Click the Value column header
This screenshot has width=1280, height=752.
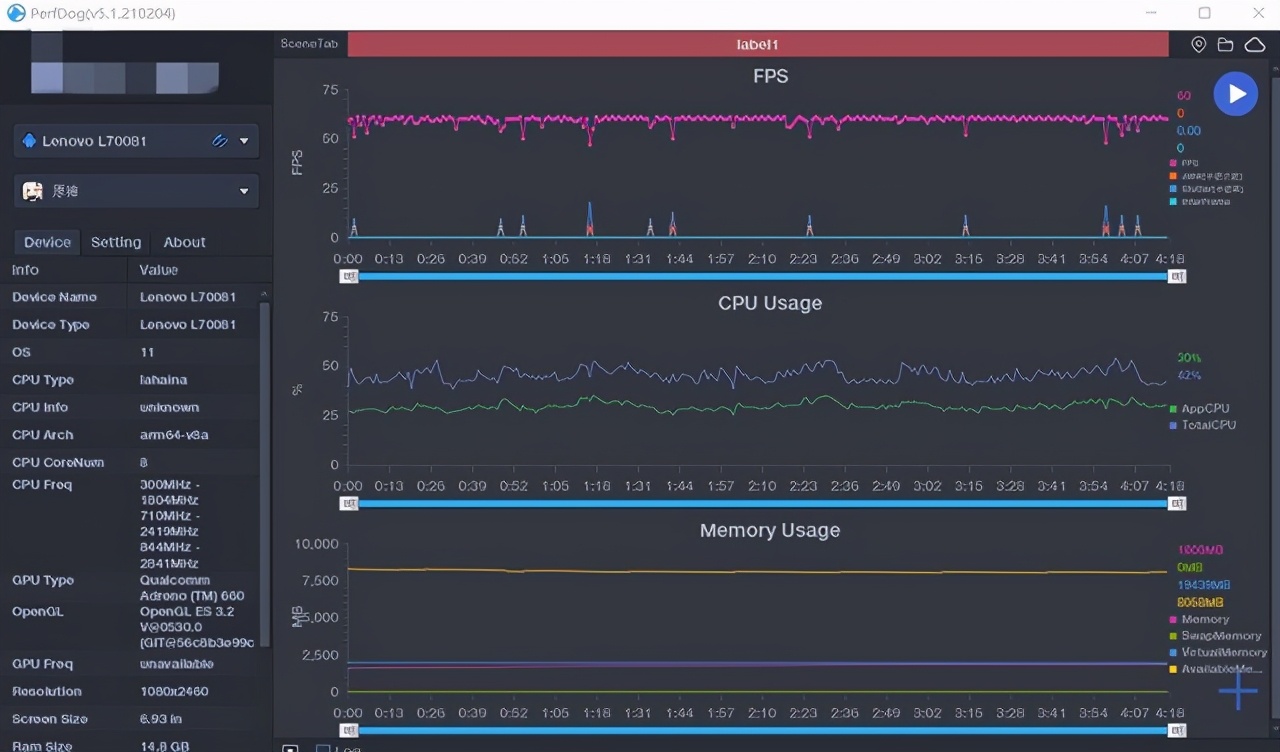coord(159,270)
